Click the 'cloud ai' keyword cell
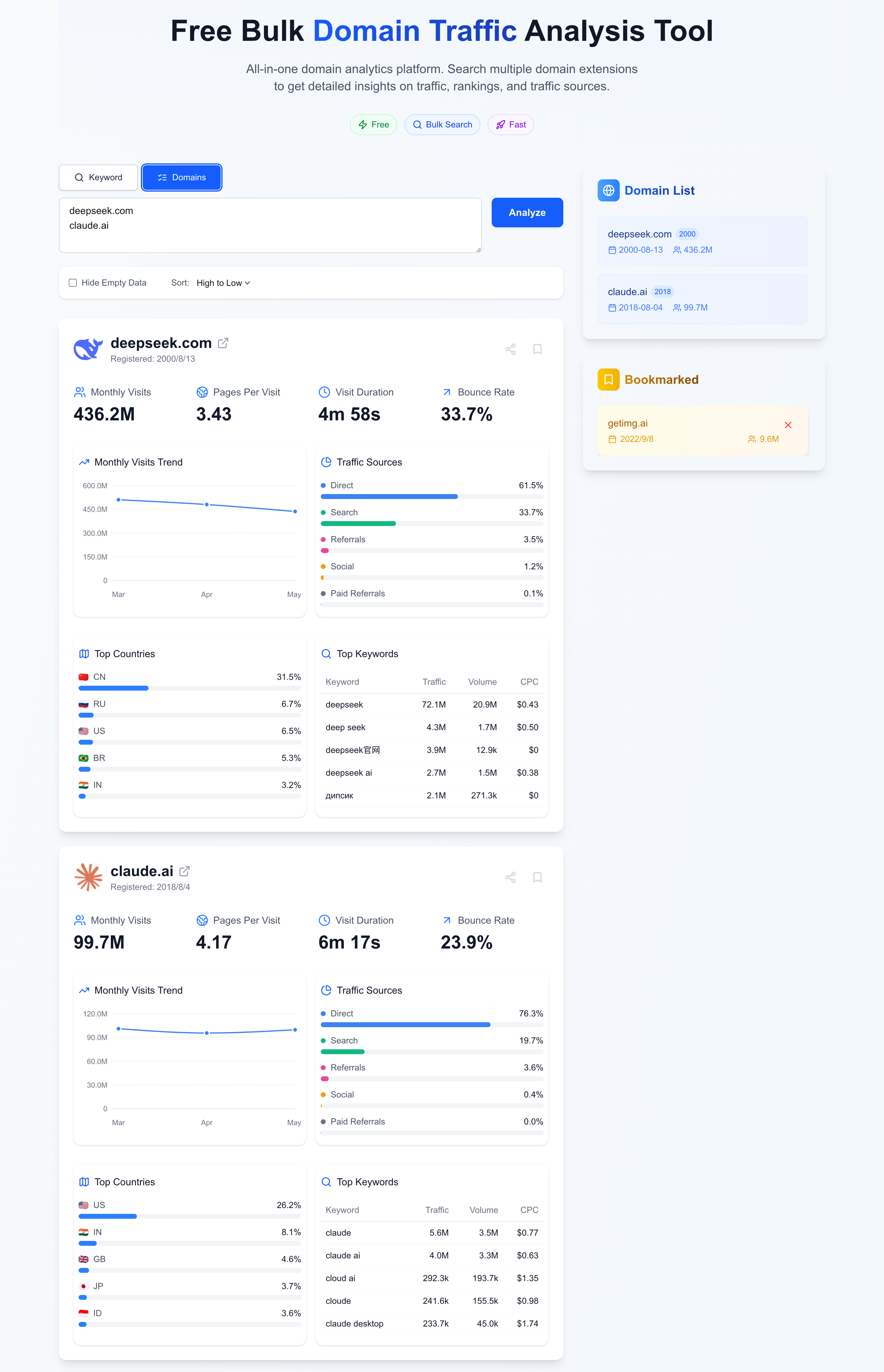This screenshot has height=1372, width=884. coord(340,1278)
